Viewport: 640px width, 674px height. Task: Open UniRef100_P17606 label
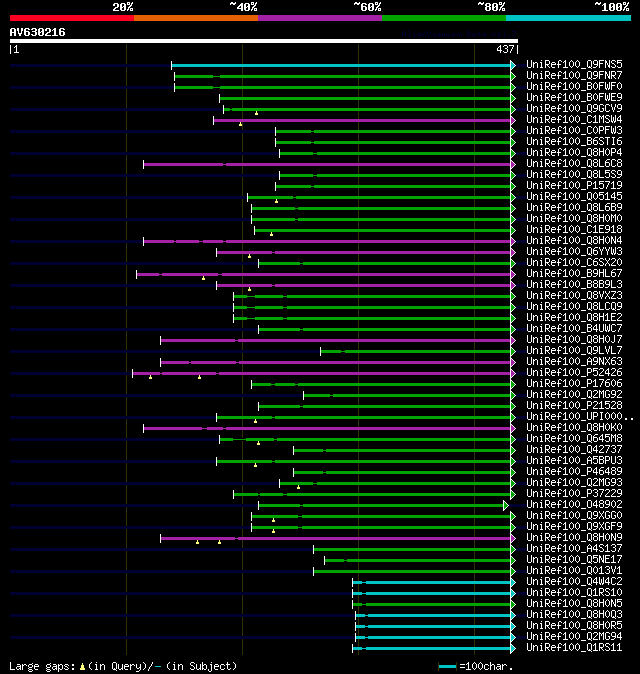pos(574,383)
